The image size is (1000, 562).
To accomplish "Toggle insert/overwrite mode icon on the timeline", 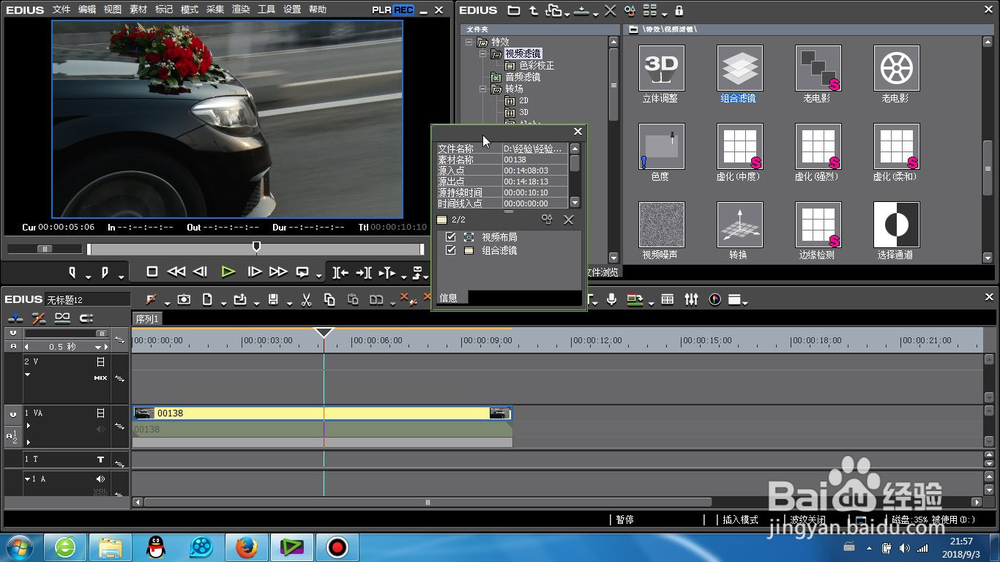I will click(15, 318).
